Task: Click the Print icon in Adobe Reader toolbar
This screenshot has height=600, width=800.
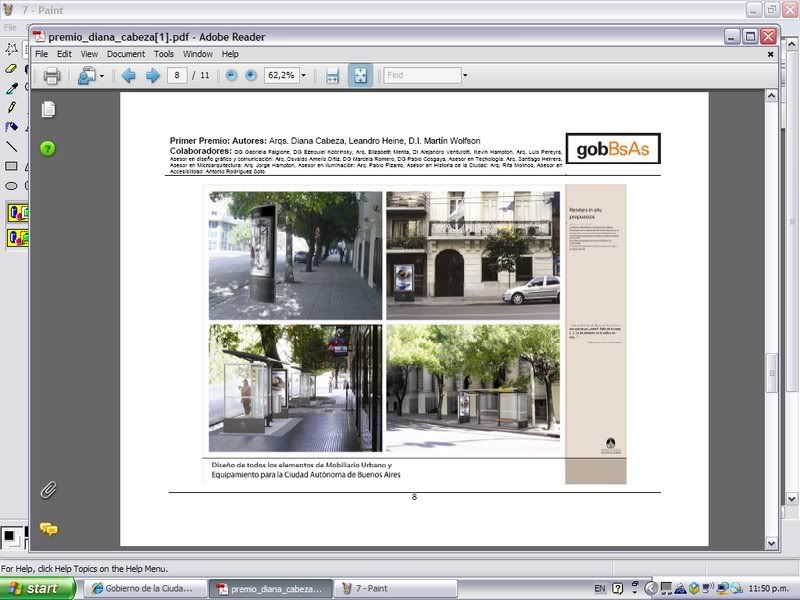Action: tap(52, 75)
